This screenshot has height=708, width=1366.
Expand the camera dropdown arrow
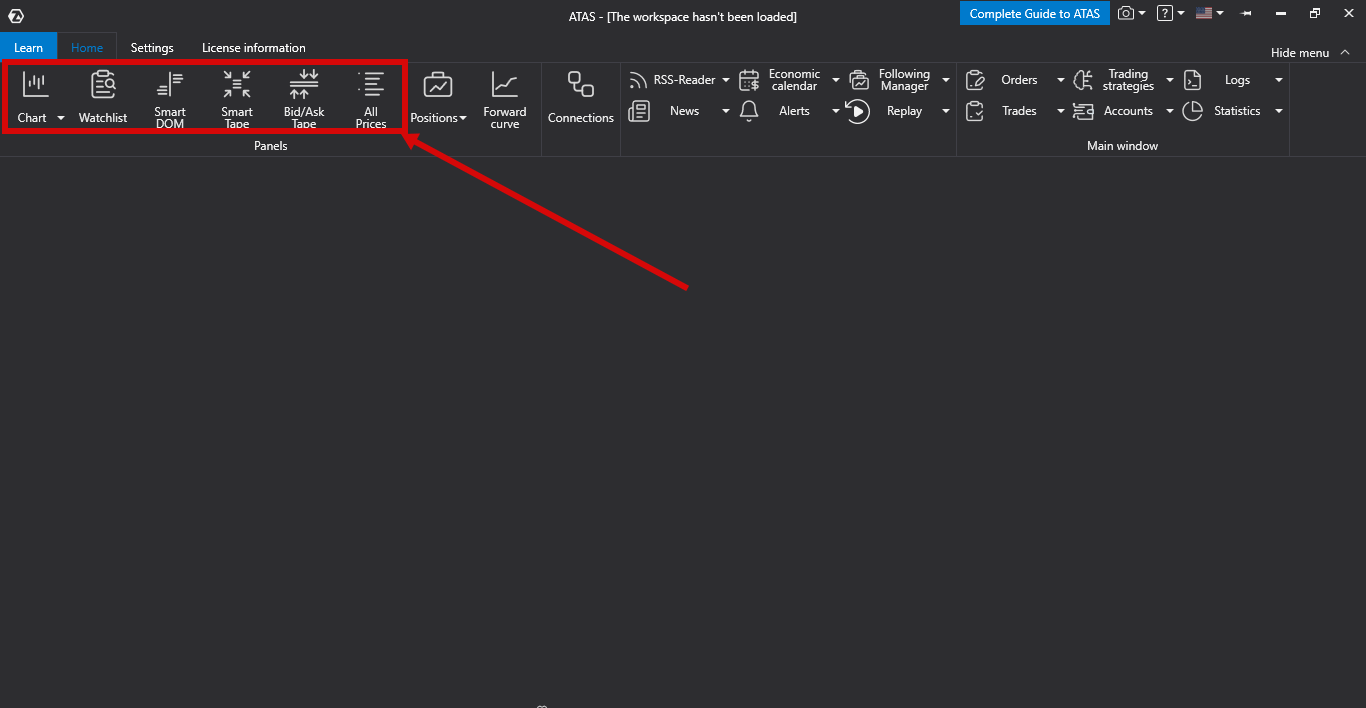pyautogui.click(x=1142, y=14)
